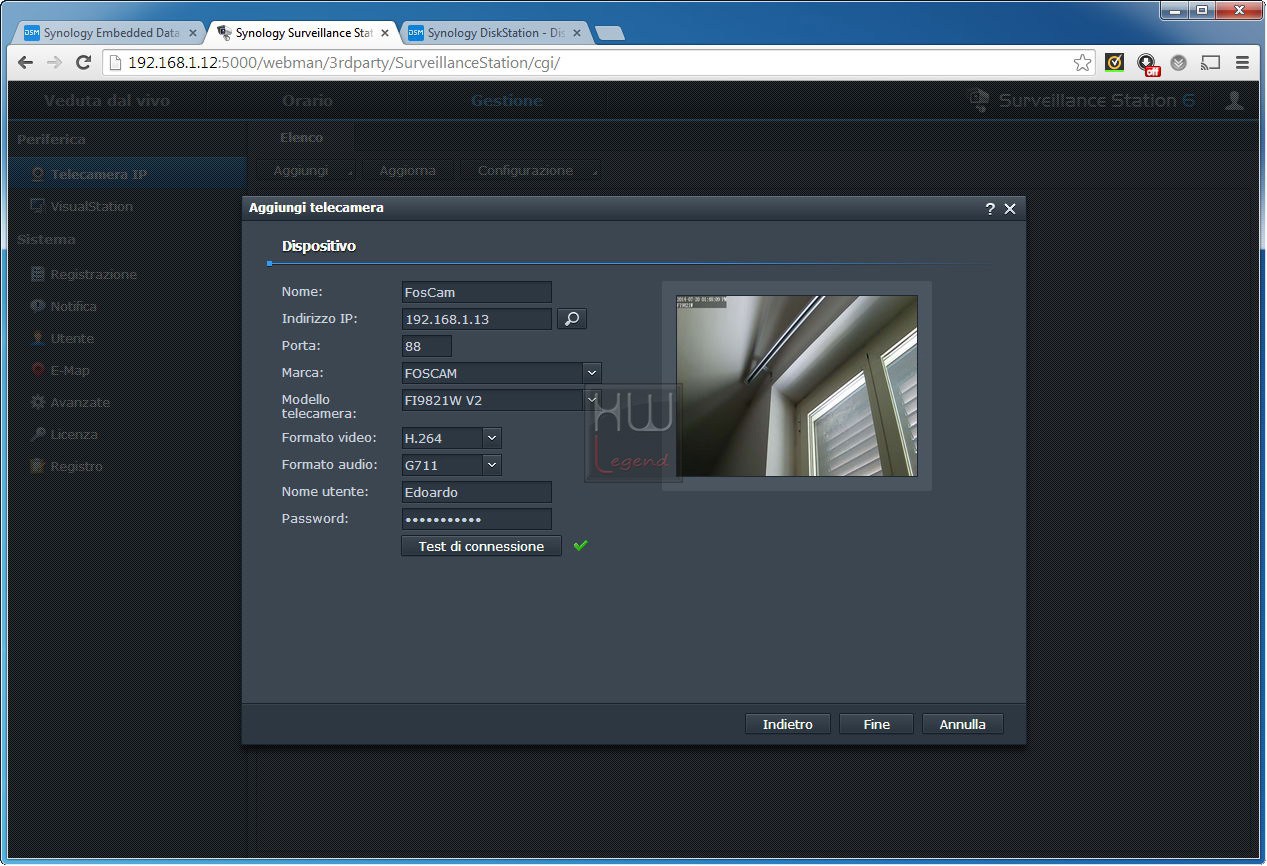The image size is (1267, 866).
Task: Click the Indirizzo IP input field
Action: pyautogui.click(x=477, y=319)
